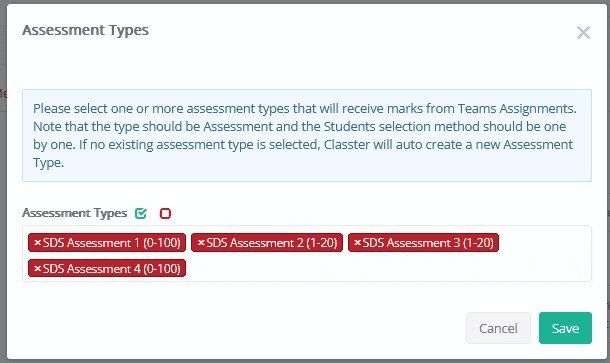Viewport: 610px width, 363px height.
Task: Select all assessment types with green check icon
Action: 141,213
